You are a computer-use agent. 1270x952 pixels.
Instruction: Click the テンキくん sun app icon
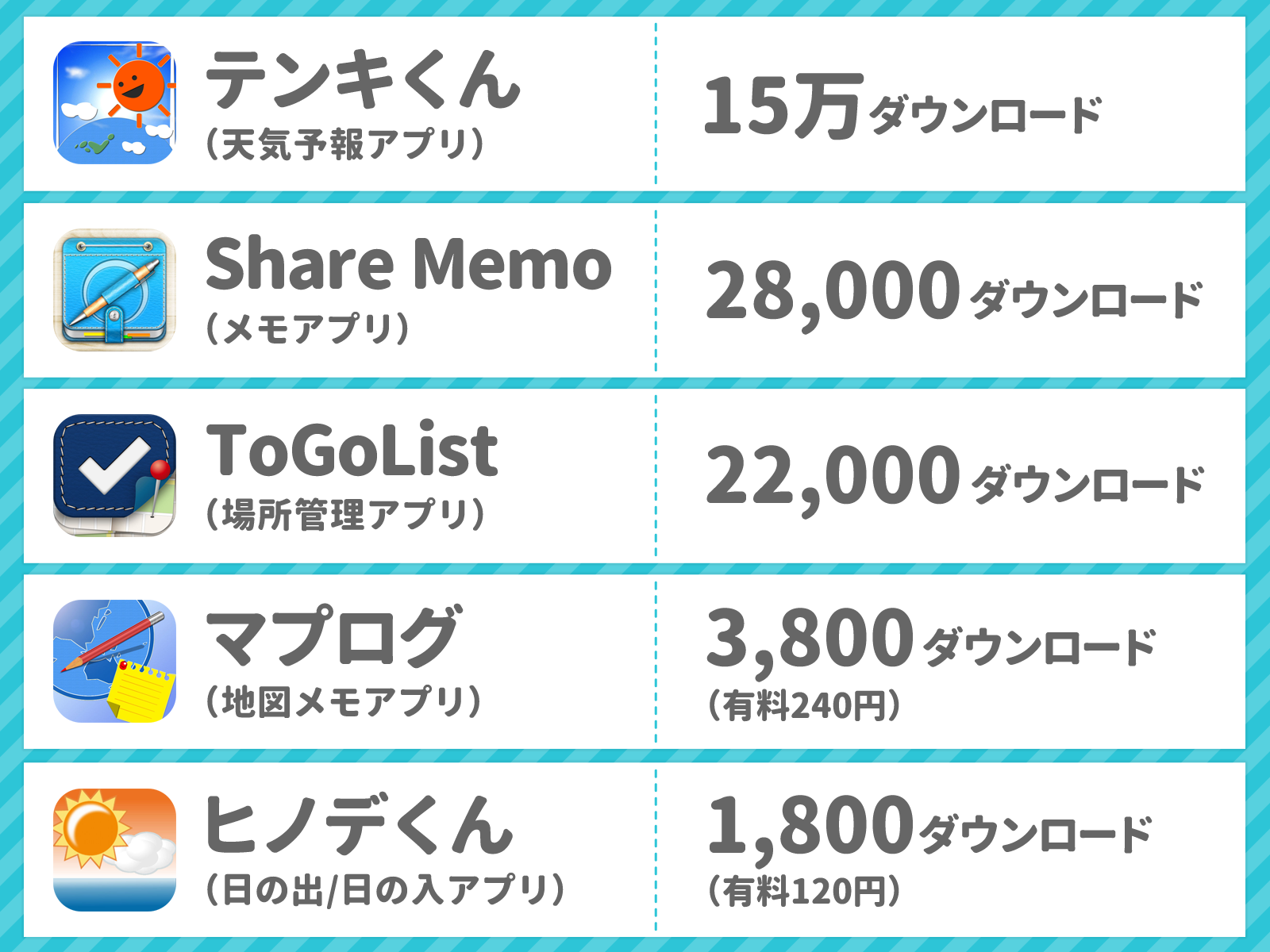(x=114, y=103)
